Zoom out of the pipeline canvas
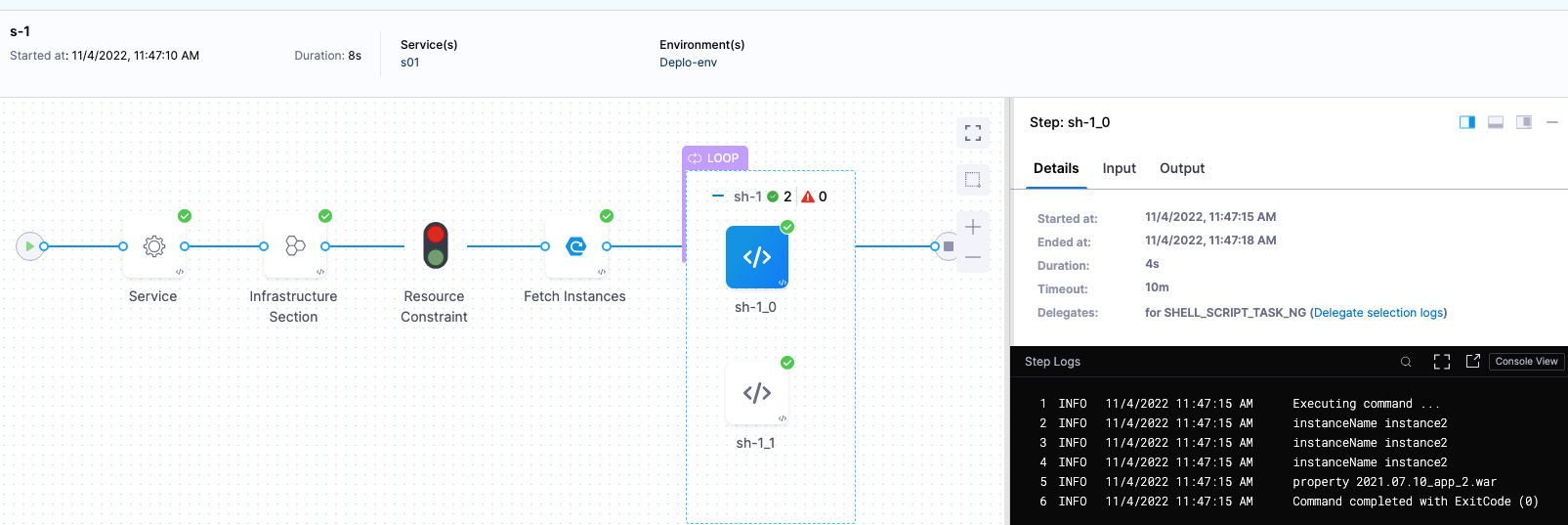1568x525 pixels. [973, 257]
